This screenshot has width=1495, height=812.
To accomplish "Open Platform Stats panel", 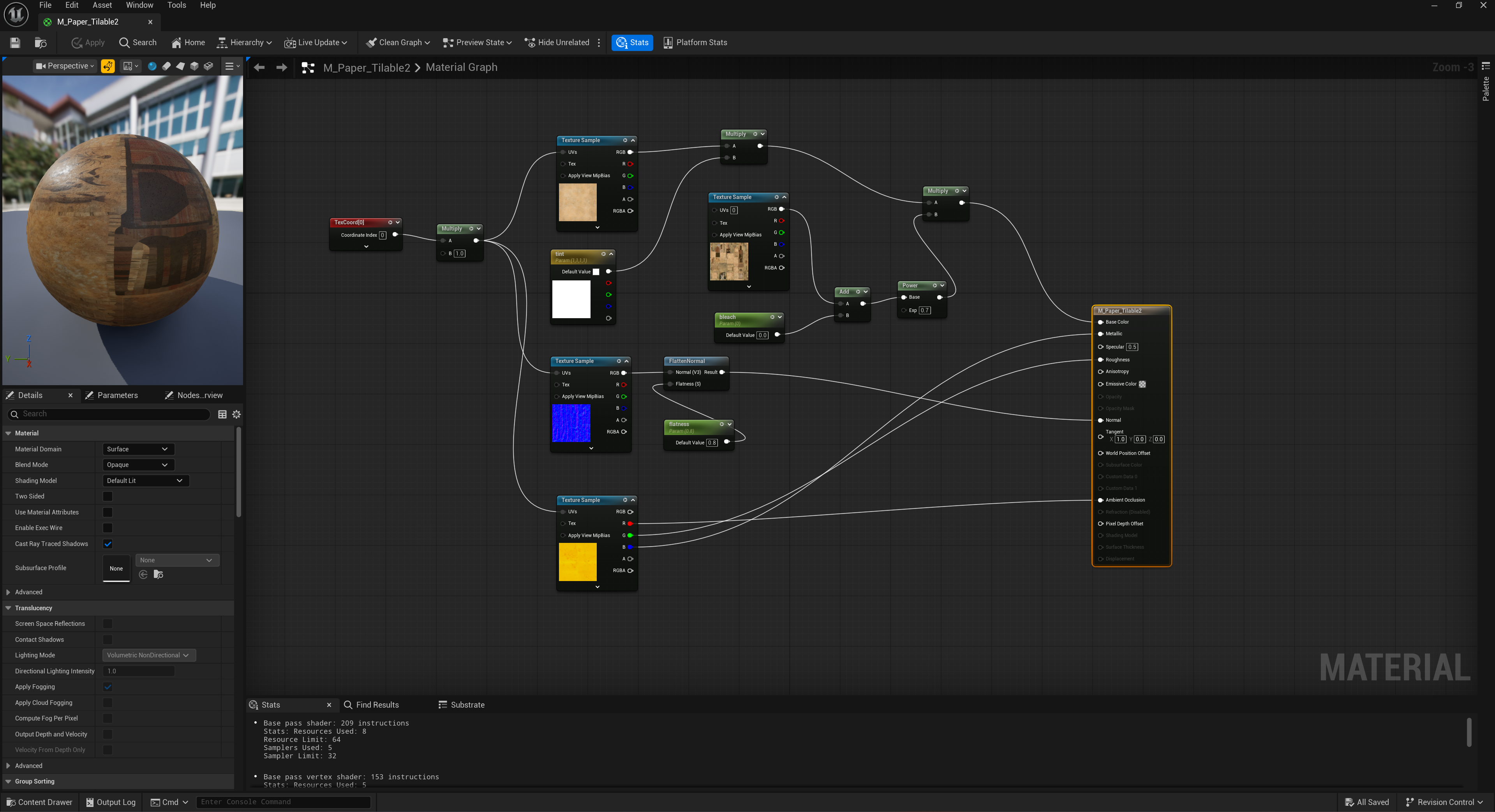I will pyautogui.click(x=695, y=42).
